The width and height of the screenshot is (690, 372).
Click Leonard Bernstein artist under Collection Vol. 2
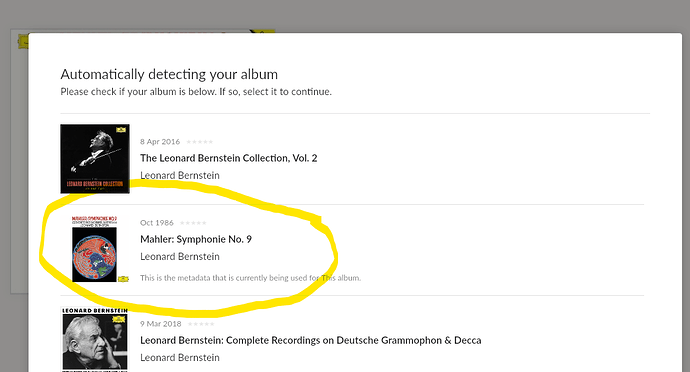180,175
